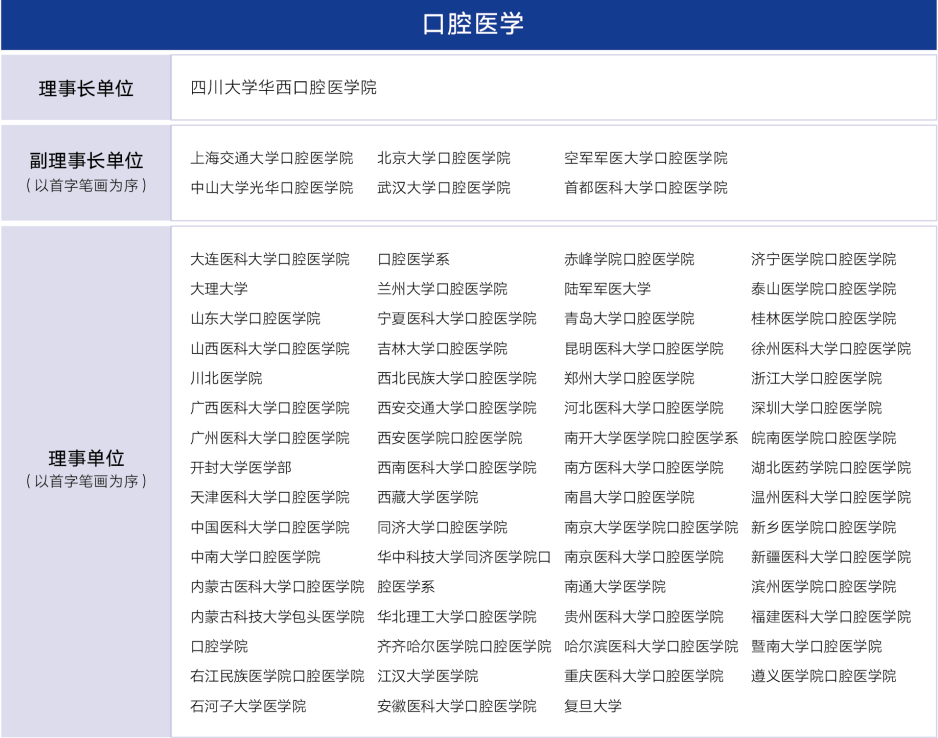Screen dimensions: 938x738
Task: Click '暨南大学口腔医学院' entry
Action: 817,646
